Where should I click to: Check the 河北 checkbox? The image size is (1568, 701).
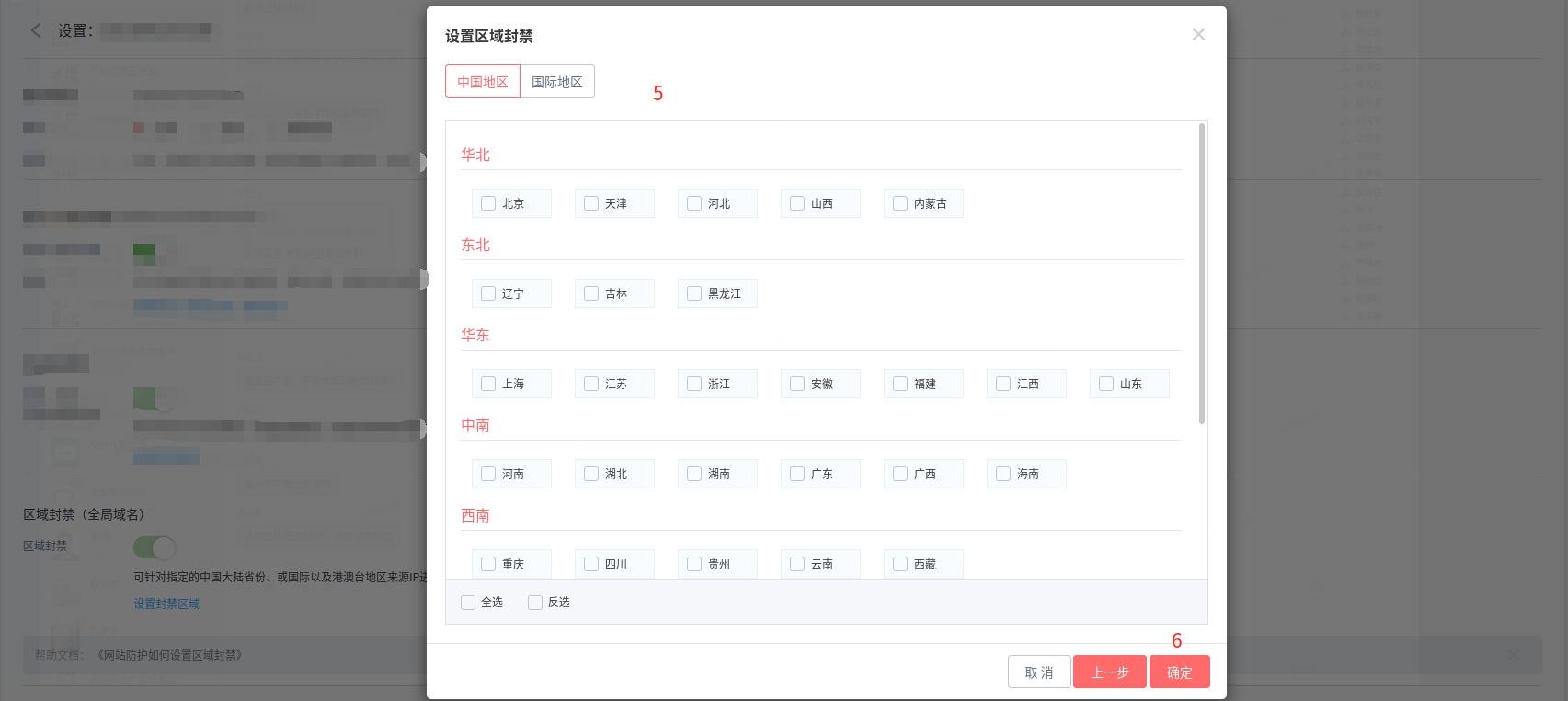694,203
